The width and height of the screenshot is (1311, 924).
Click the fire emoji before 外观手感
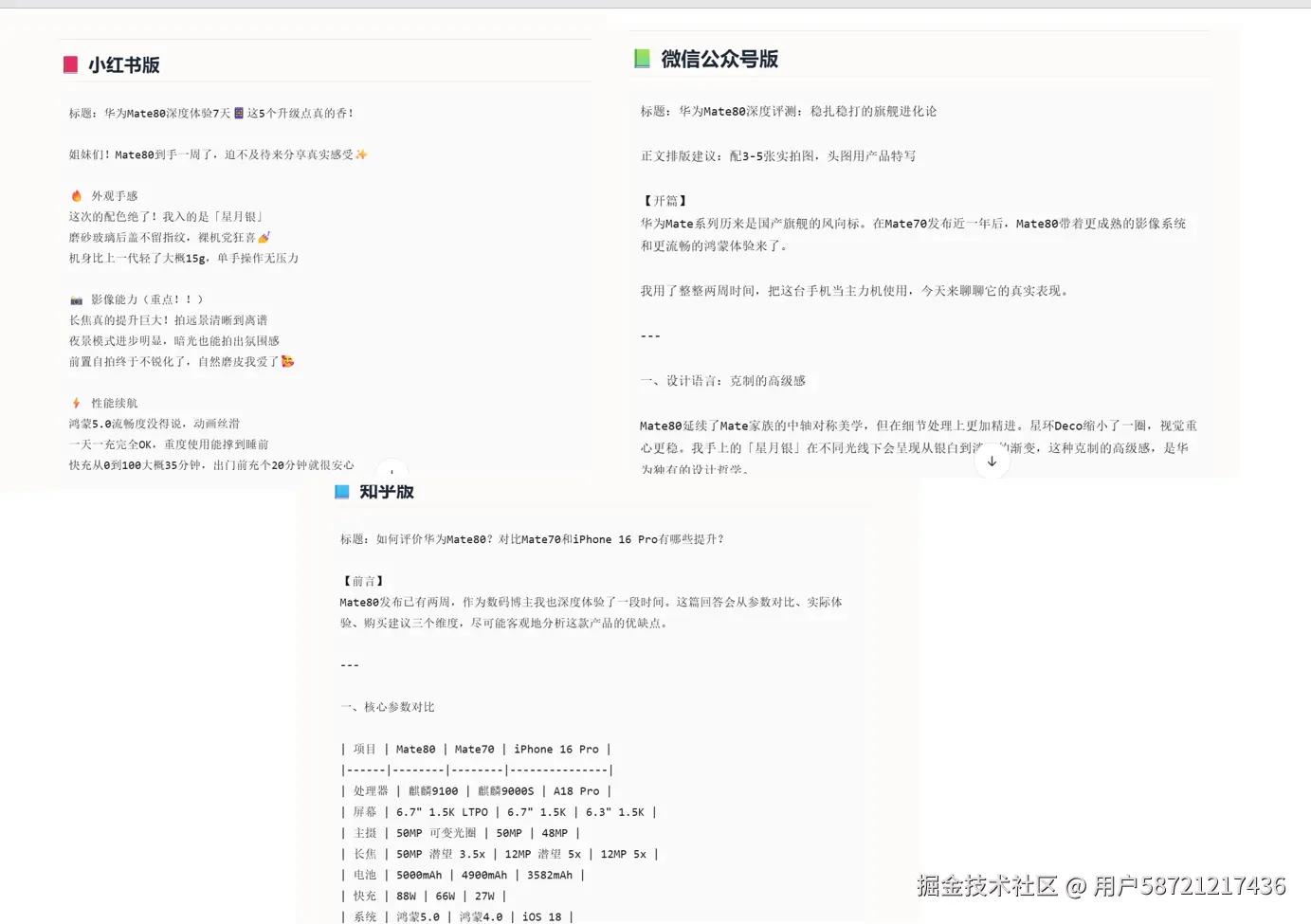pos(77,195)
